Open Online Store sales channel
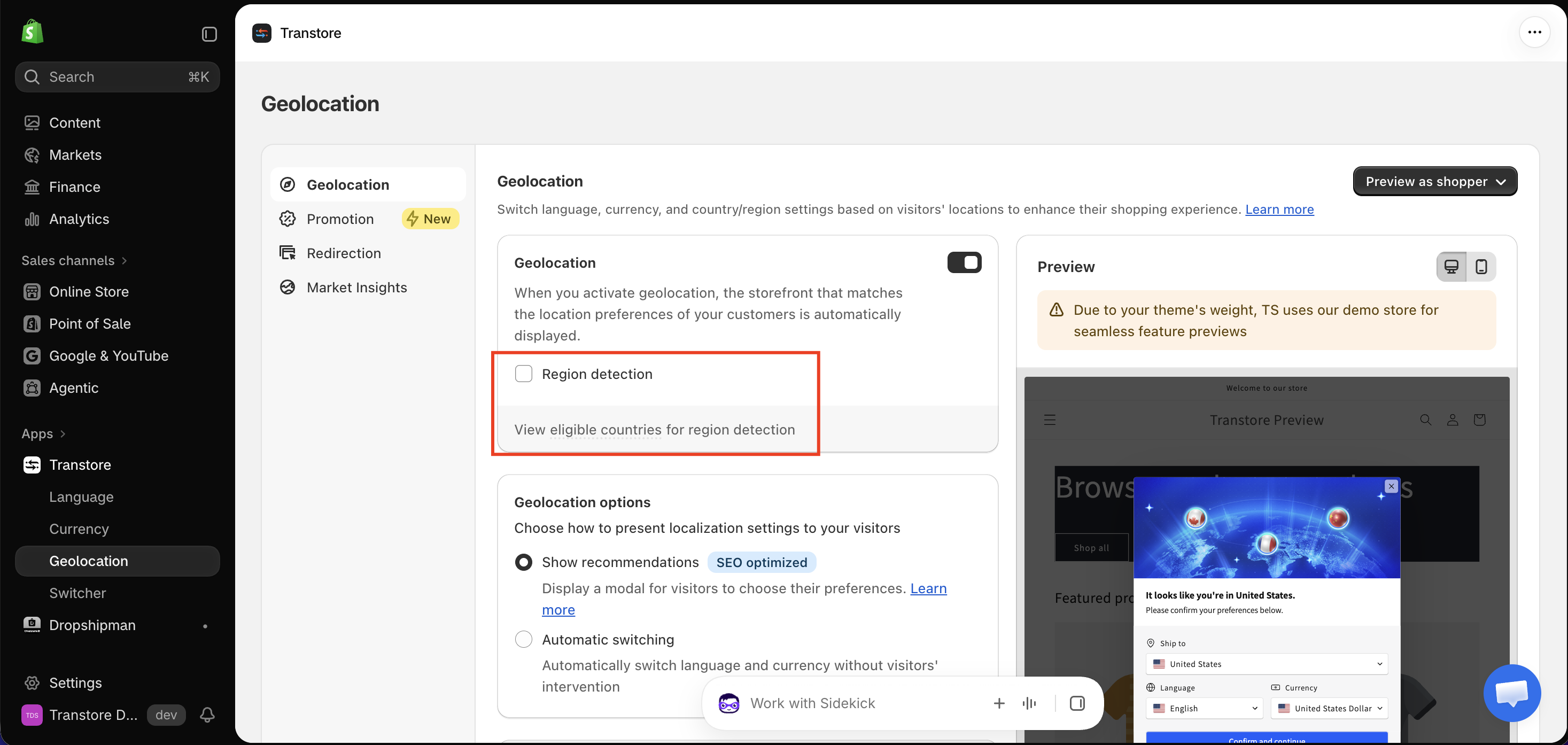Image resolution: width=1568 pixels, height=745 pixels. [118, 292]
